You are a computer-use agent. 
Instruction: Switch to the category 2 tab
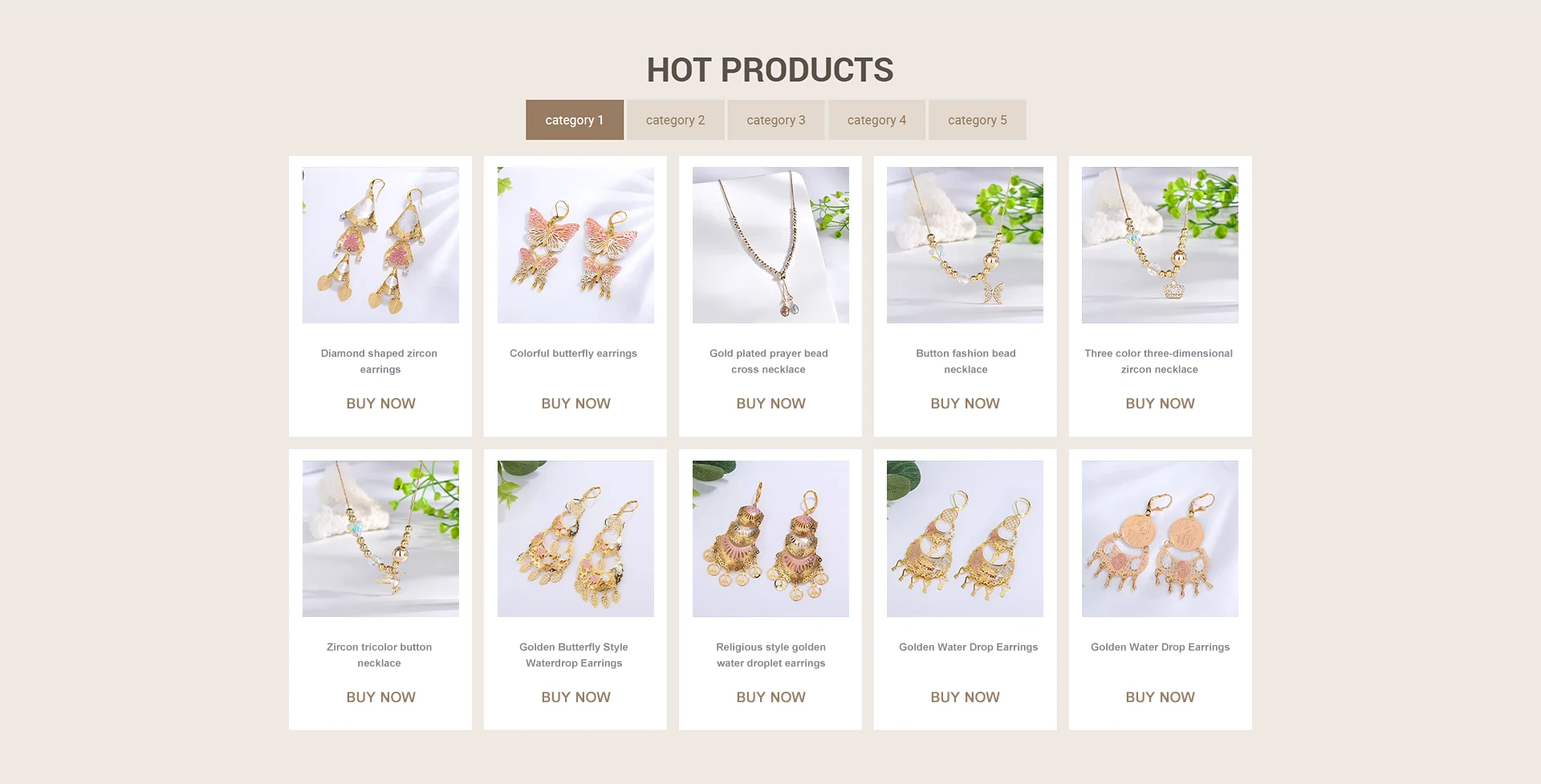point(675,120)
